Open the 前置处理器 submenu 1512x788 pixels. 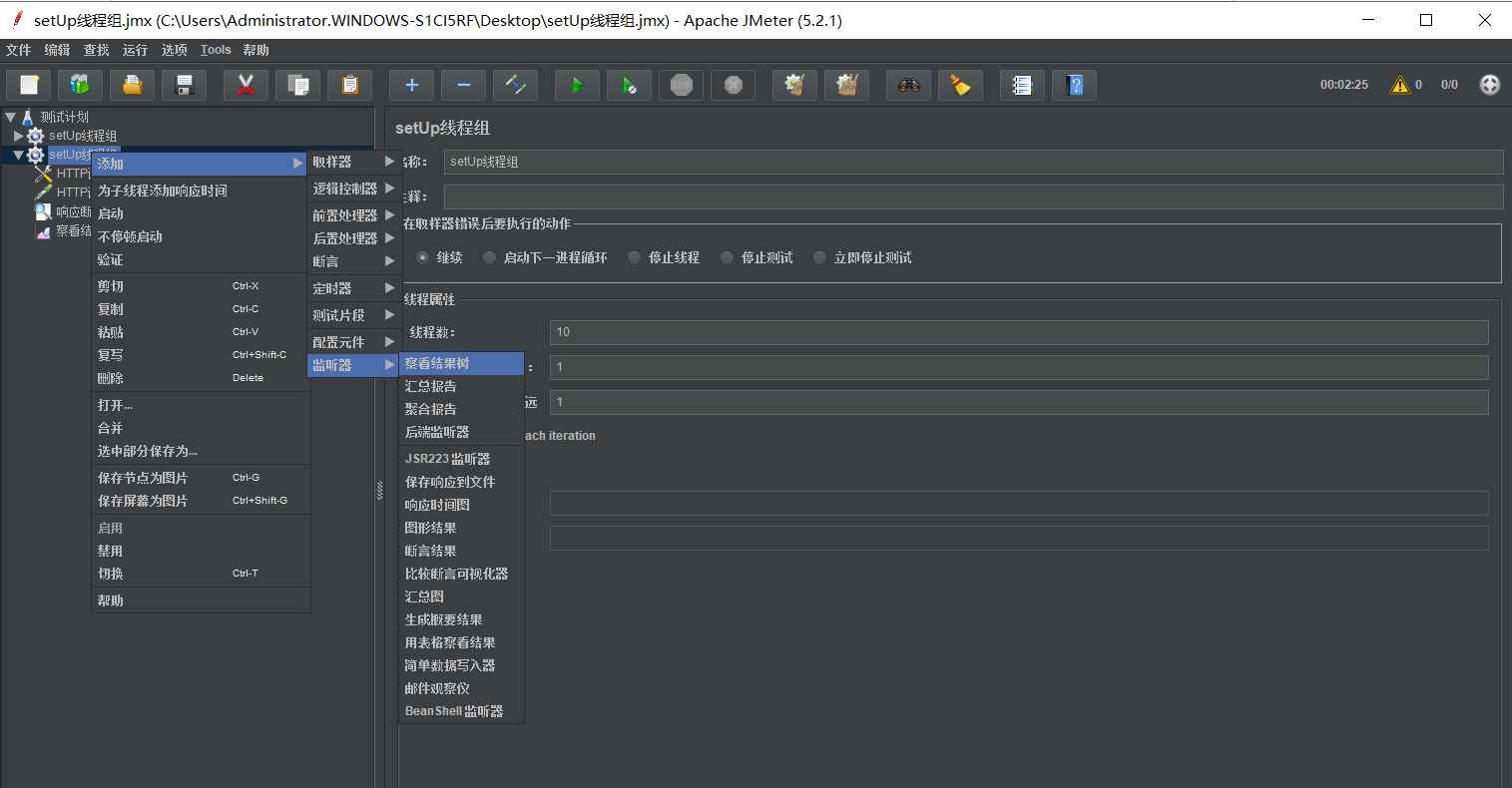click(354, 215)
